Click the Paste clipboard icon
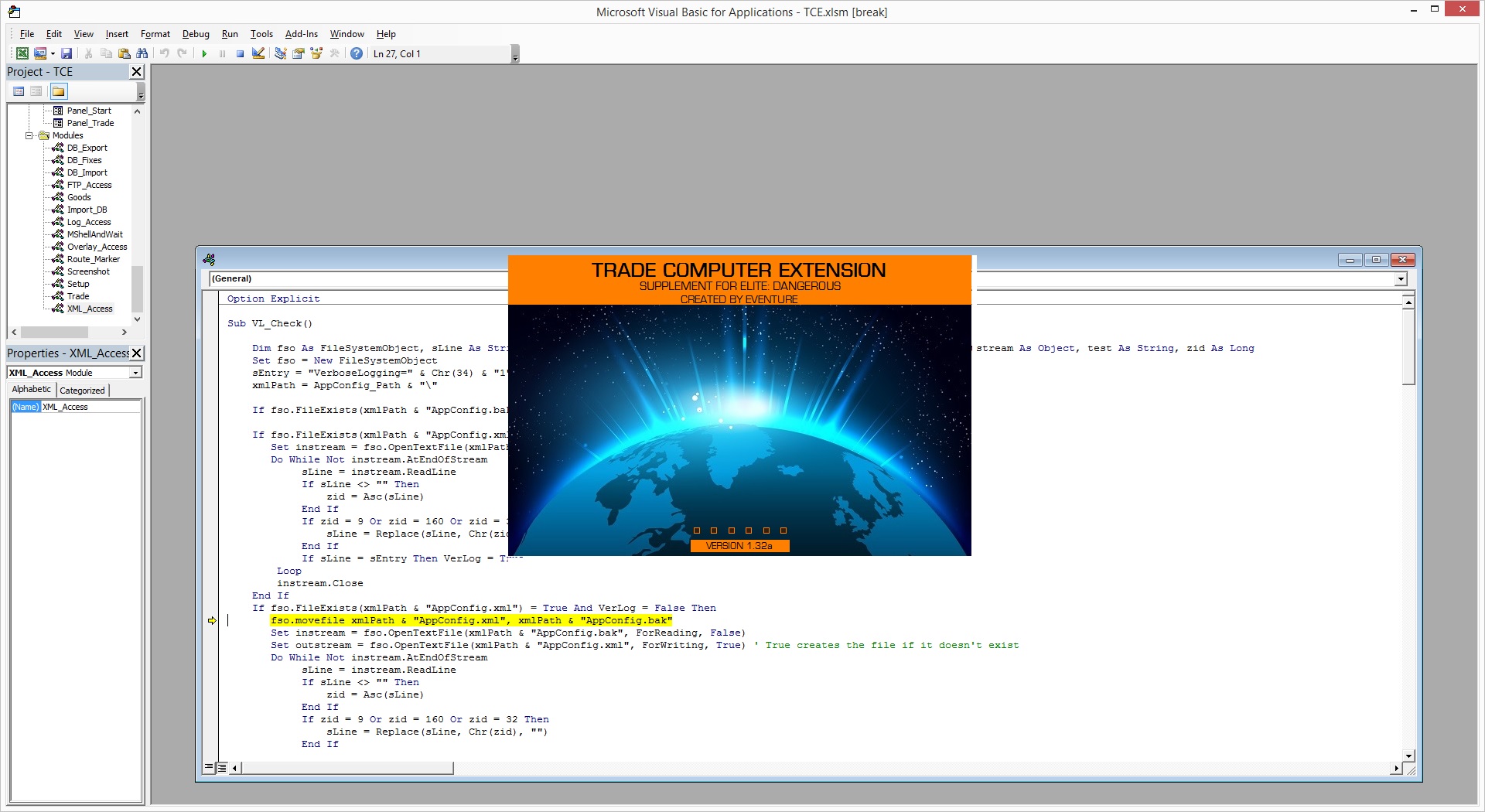The height and width of the screenshot is (812, 1485). pyautogui.click(x=125, y=53)
